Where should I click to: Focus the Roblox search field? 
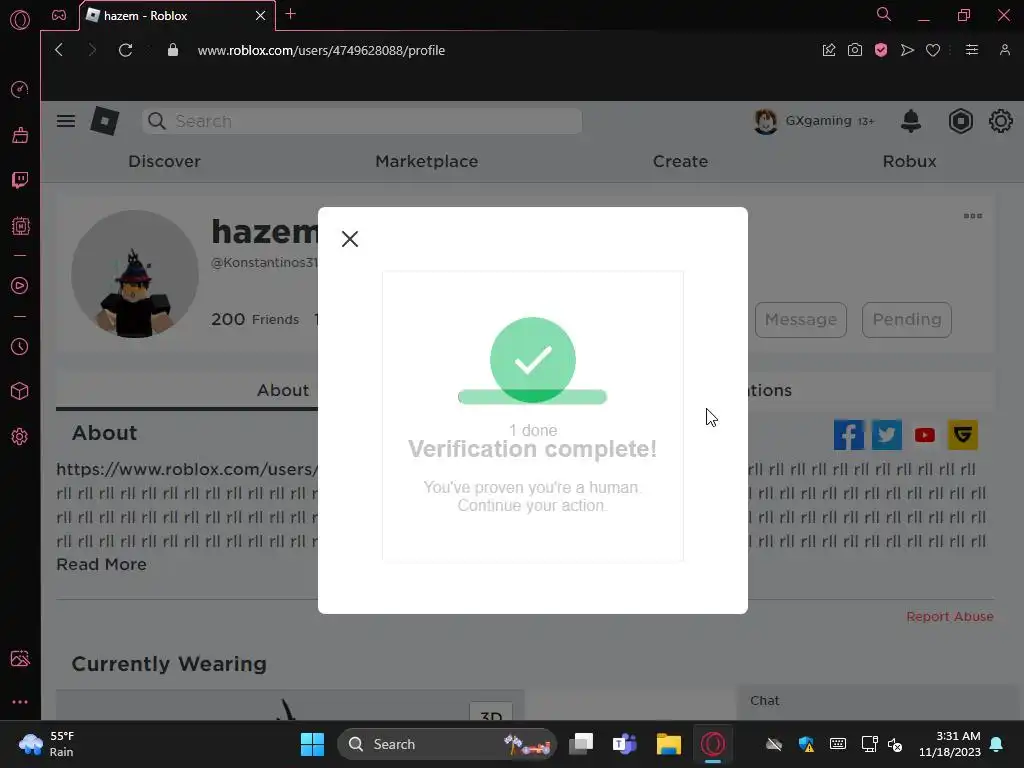pyautogui.click(x=362, y=121)
